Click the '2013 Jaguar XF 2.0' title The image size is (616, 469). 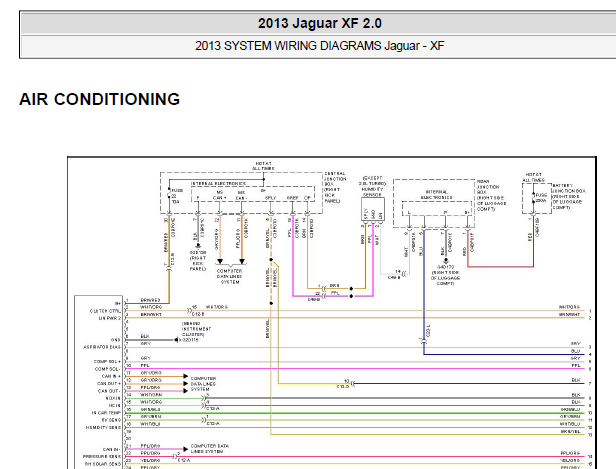319,23
